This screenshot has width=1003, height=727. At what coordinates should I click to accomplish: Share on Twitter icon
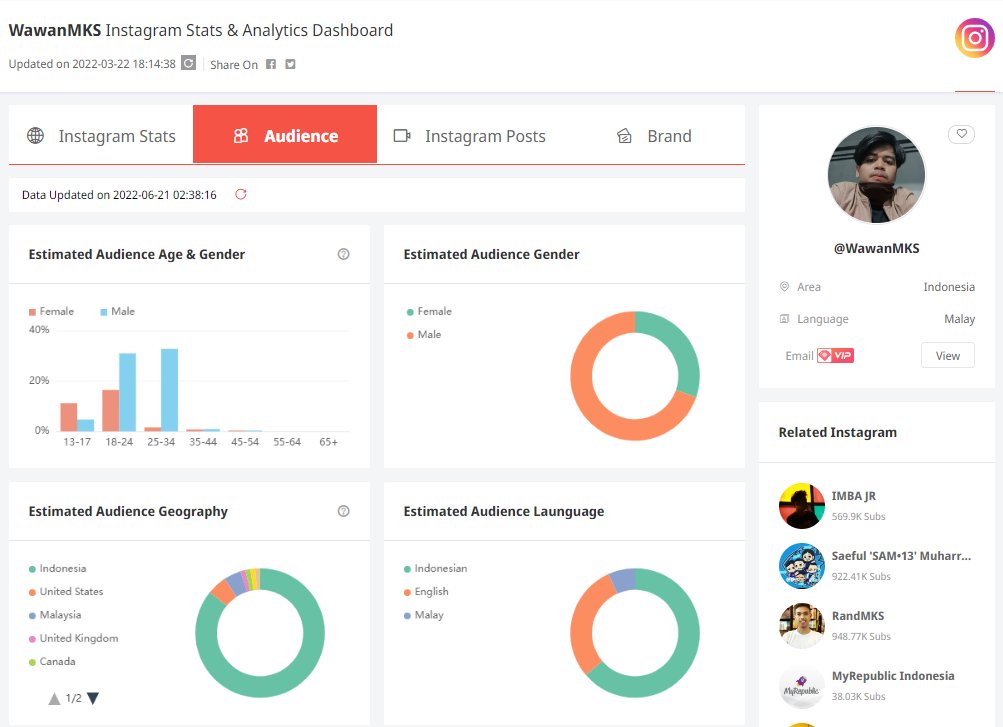pos(290,64)
